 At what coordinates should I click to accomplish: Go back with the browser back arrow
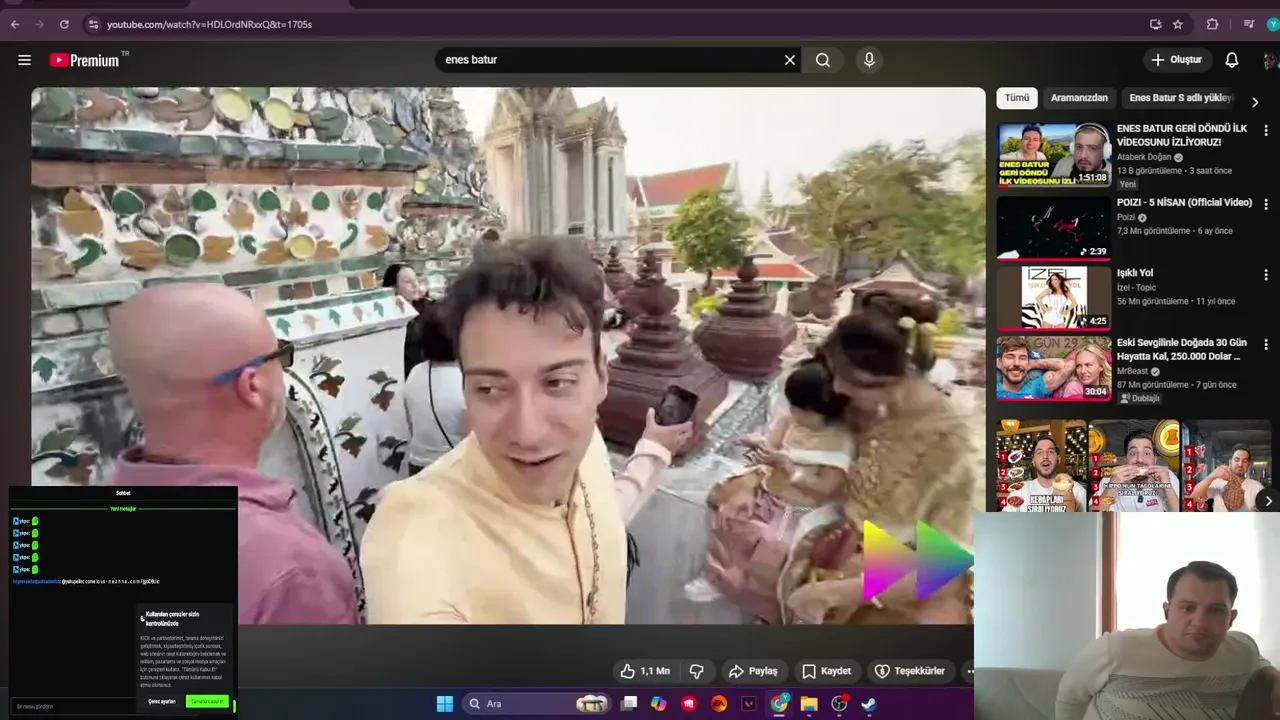click(14, 24)
